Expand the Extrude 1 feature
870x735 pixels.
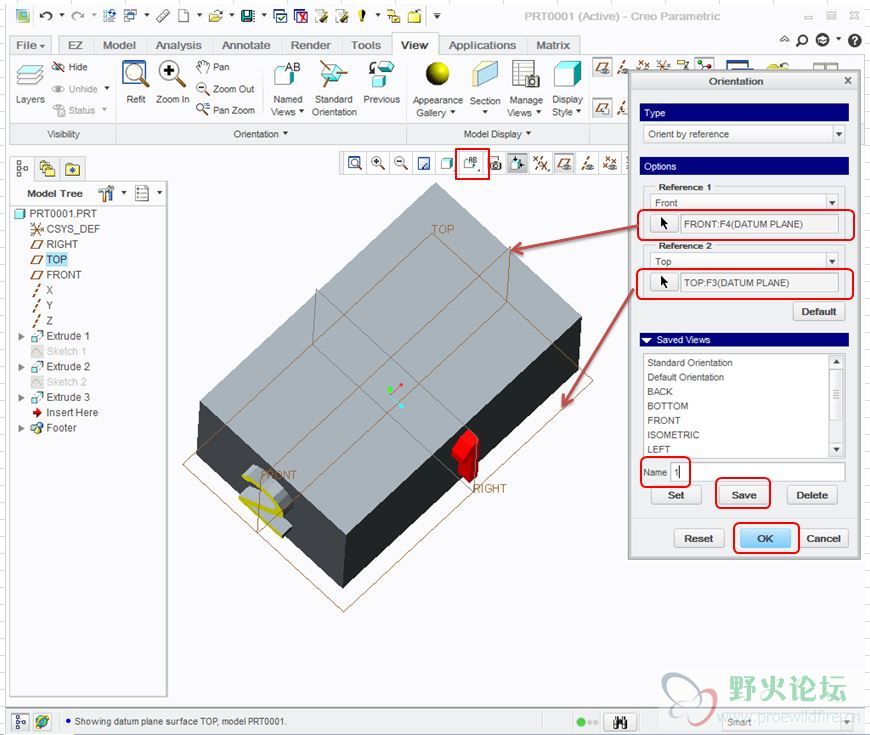[21, 336]
